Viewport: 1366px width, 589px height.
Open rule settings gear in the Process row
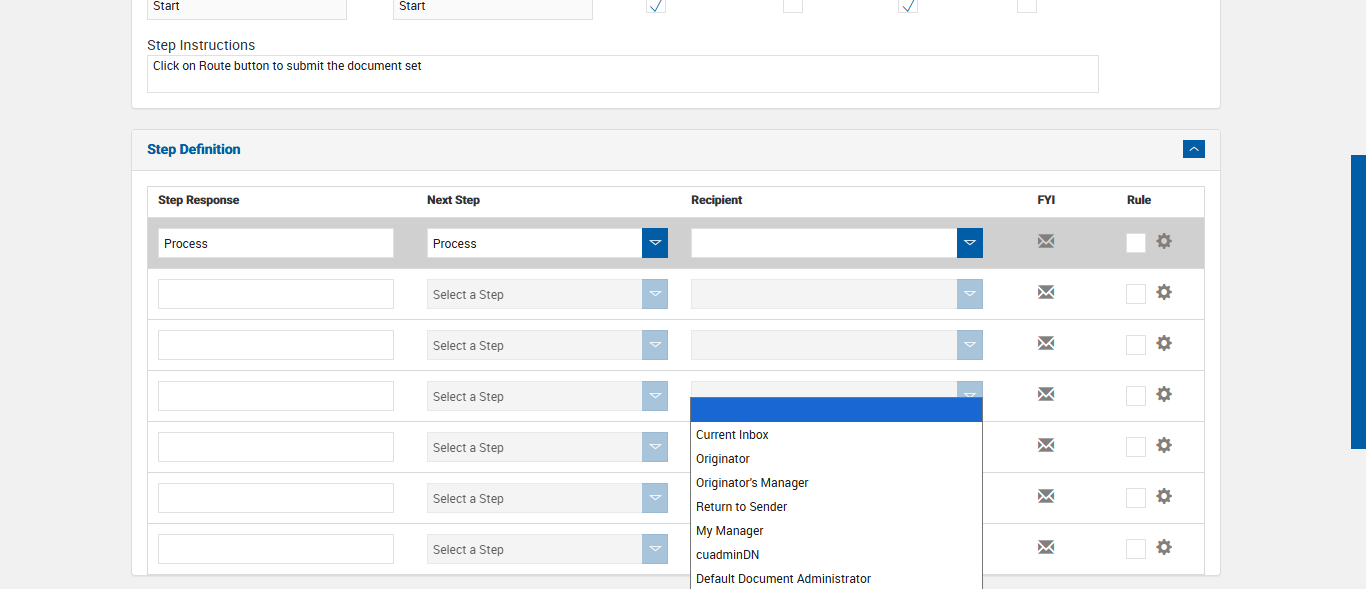point(1164,241)
